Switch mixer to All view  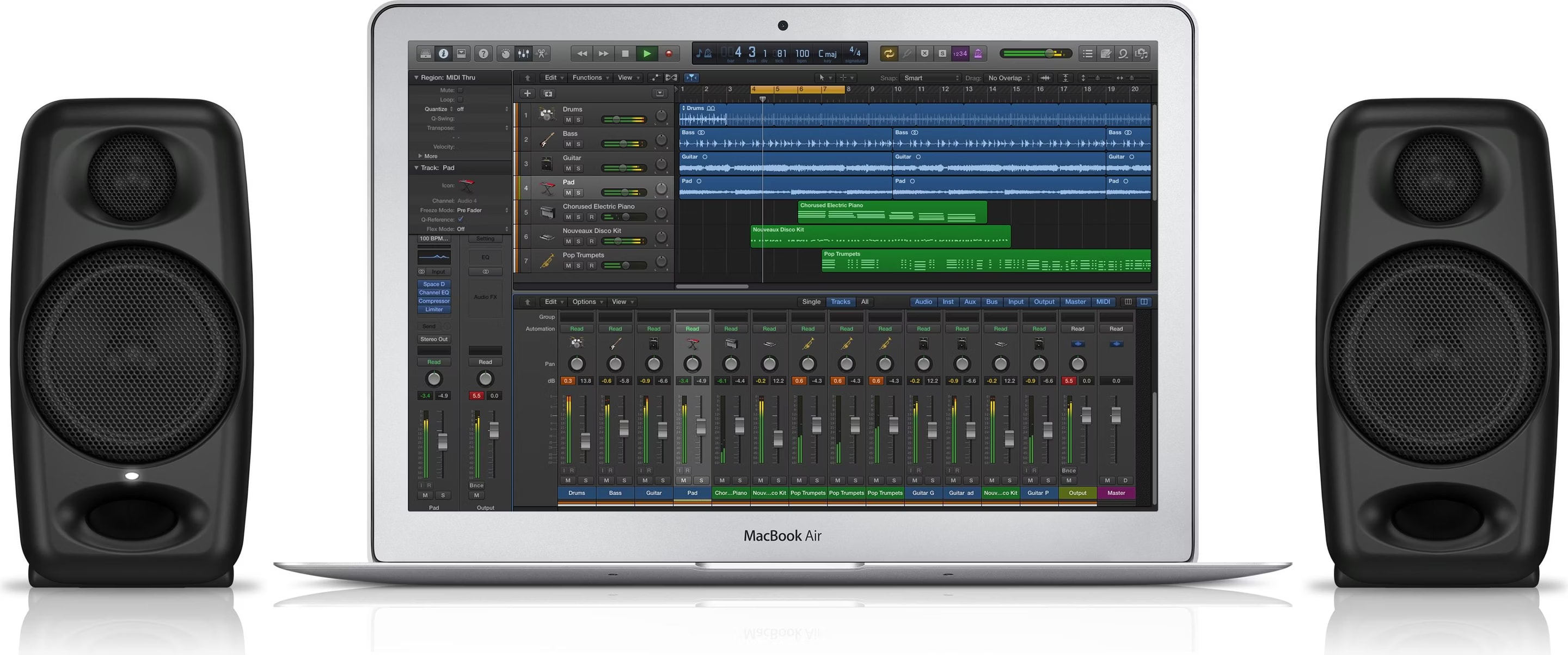[x=865, y=302]
